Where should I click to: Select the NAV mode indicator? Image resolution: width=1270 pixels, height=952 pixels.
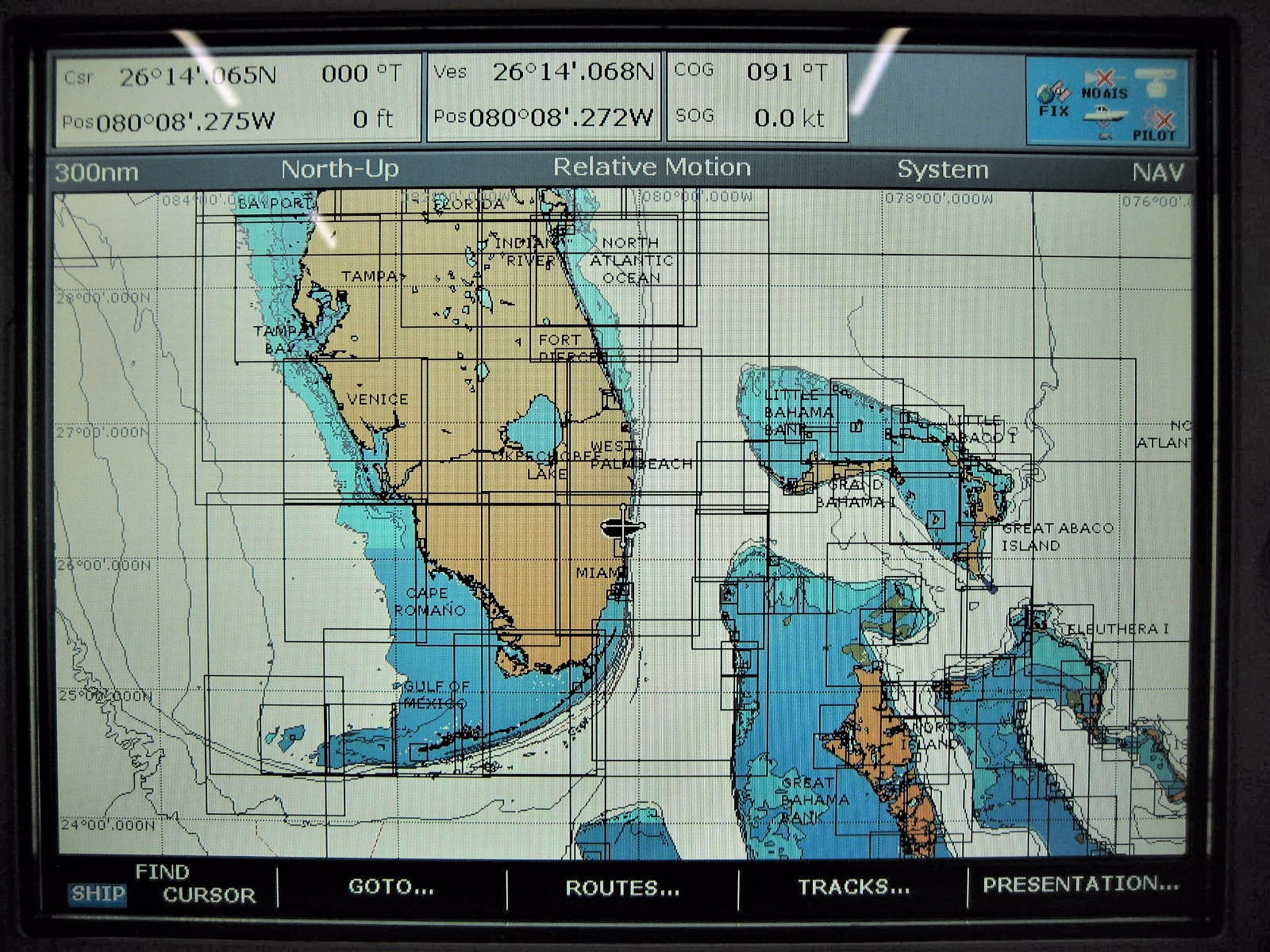point(1157,172)
